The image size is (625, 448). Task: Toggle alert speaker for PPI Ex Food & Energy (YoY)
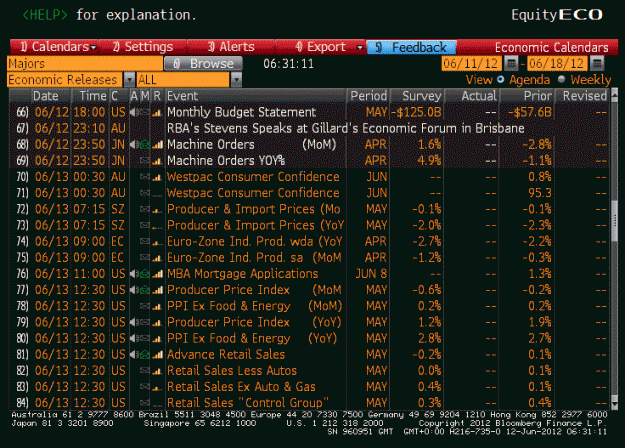tap(134, 338)
